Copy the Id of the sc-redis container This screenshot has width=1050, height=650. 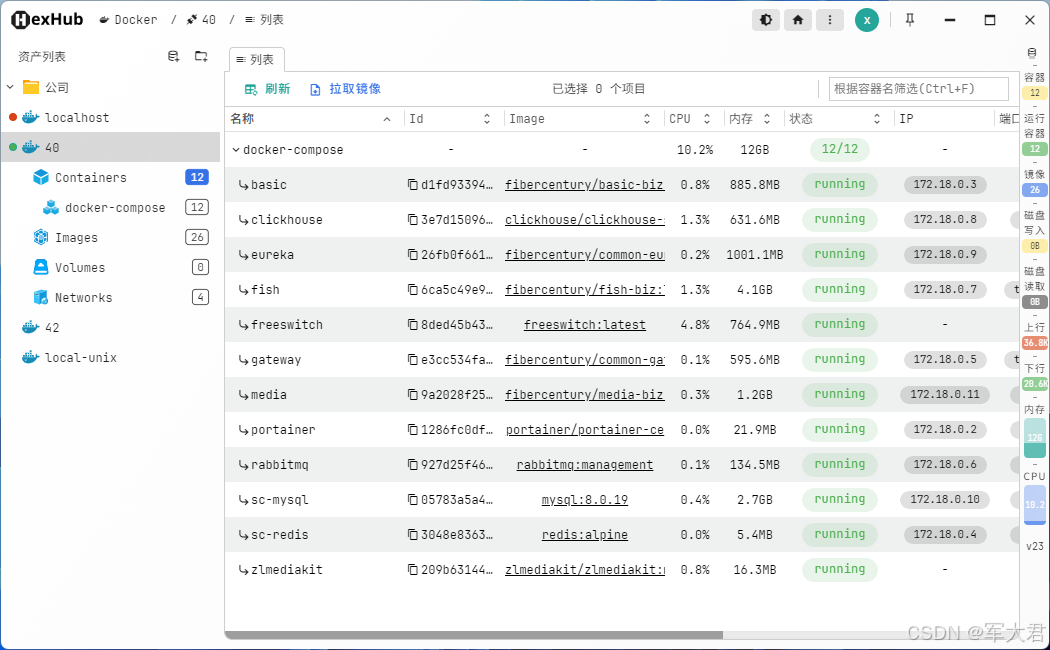pyautogui.click(x=412, y=535)
